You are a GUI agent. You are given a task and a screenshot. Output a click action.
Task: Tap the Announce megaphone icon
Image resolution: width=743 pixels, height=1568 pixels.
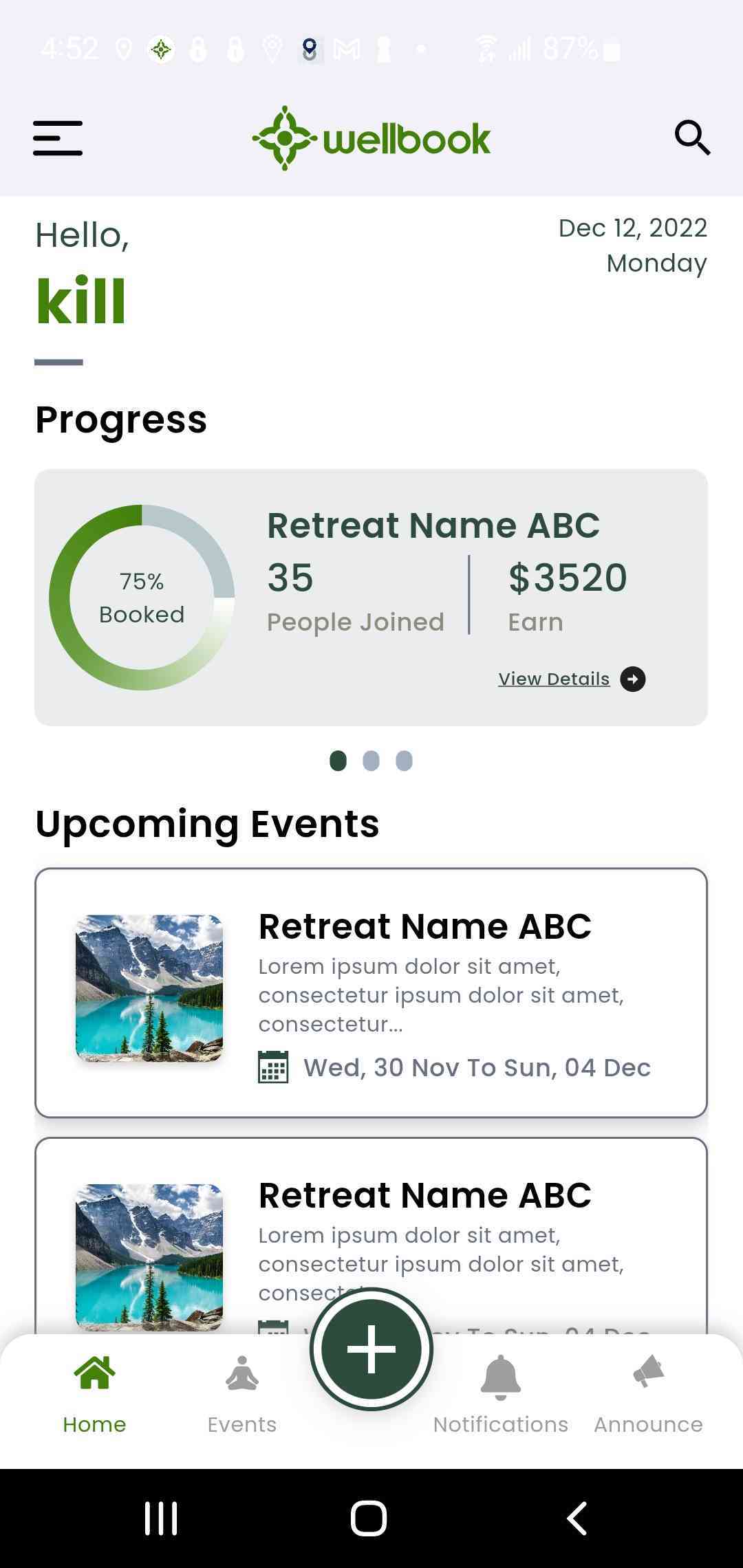point(648,1373)
